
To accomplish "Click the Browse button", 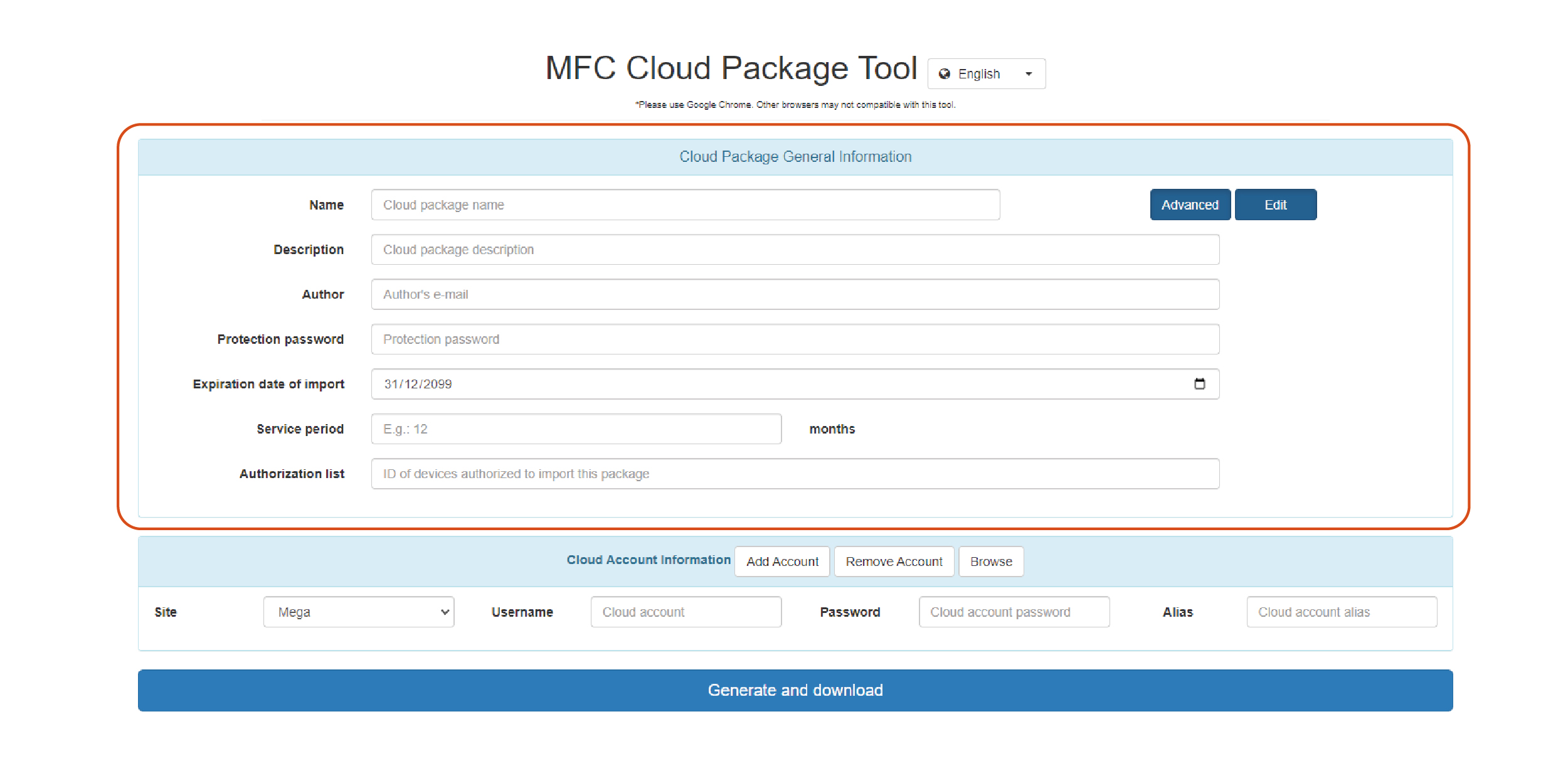I will click(991, 562).
